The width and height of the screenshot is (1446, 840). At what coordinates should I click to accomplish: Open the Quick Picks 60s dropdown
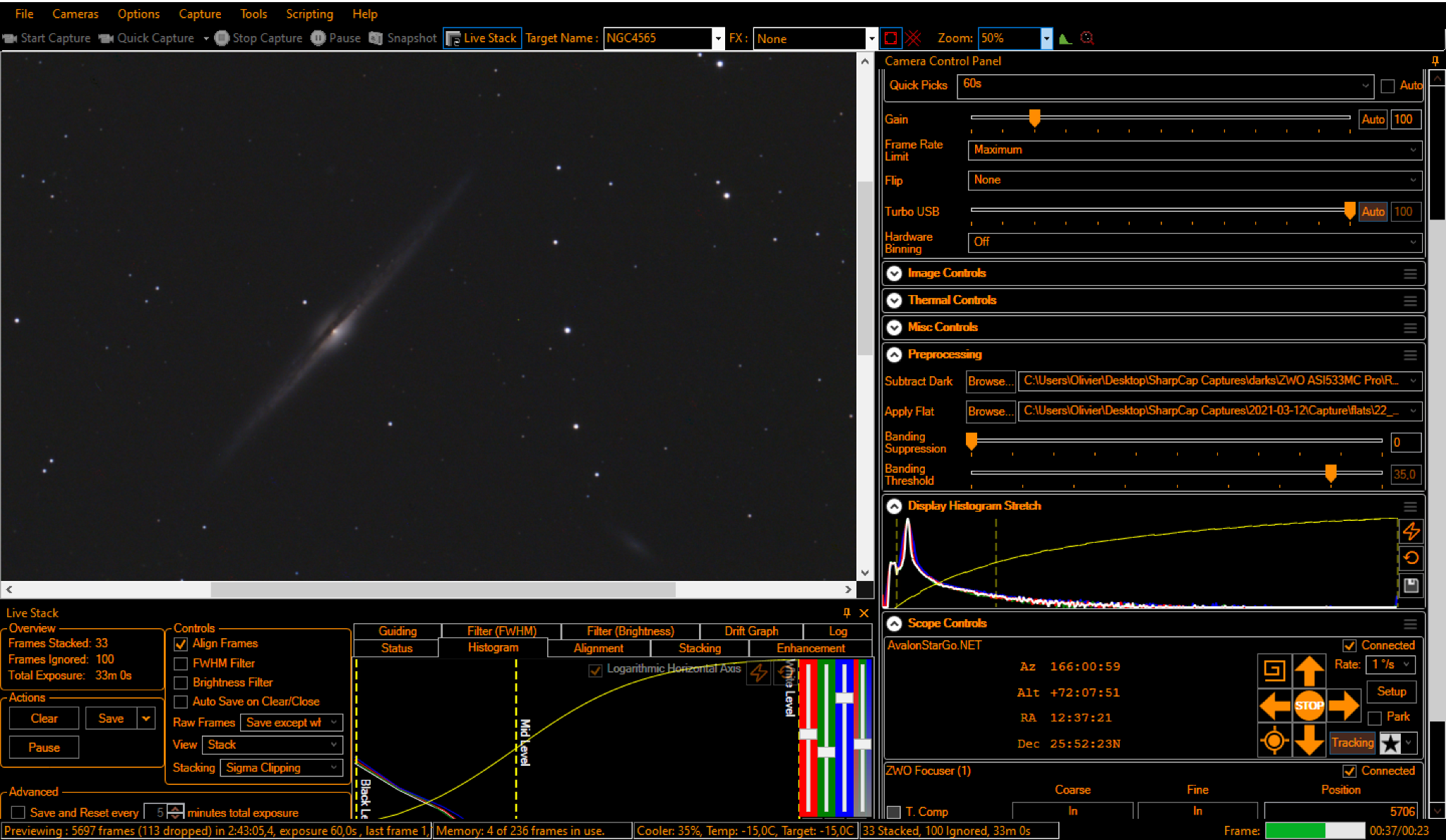click(x=1166, y=85)
